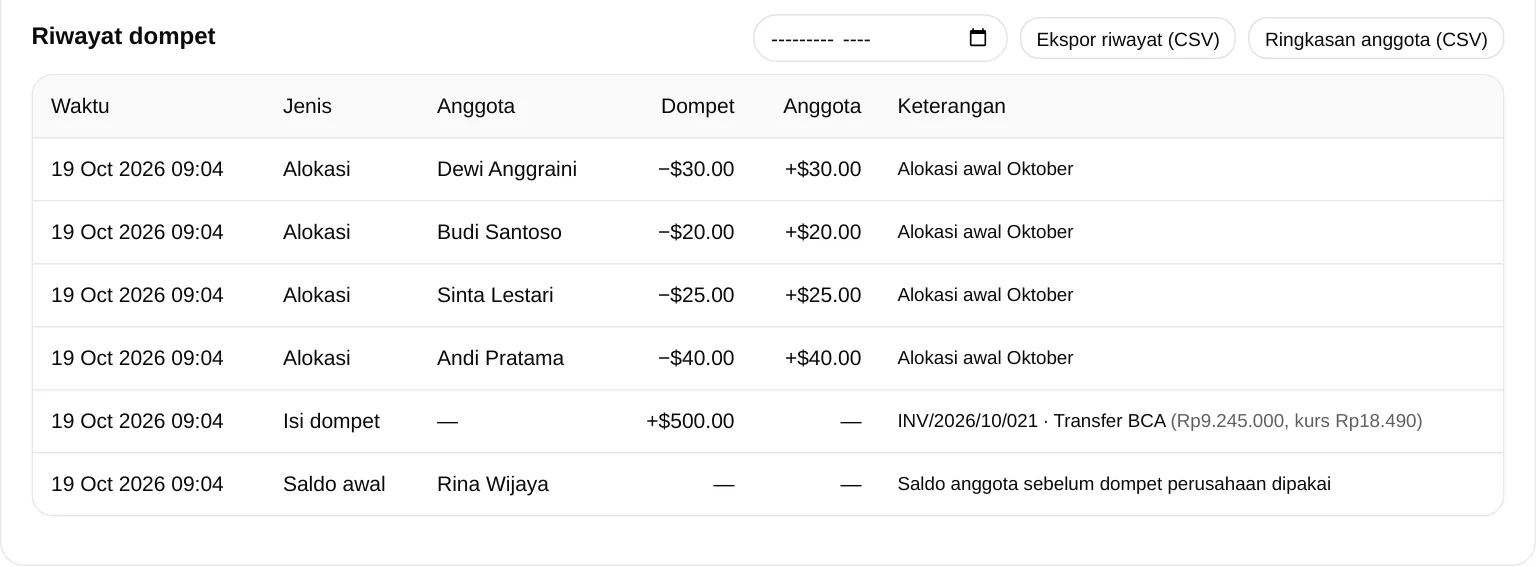
Task: Click the −$25.00 wallet amount
Action: point(696,295)
